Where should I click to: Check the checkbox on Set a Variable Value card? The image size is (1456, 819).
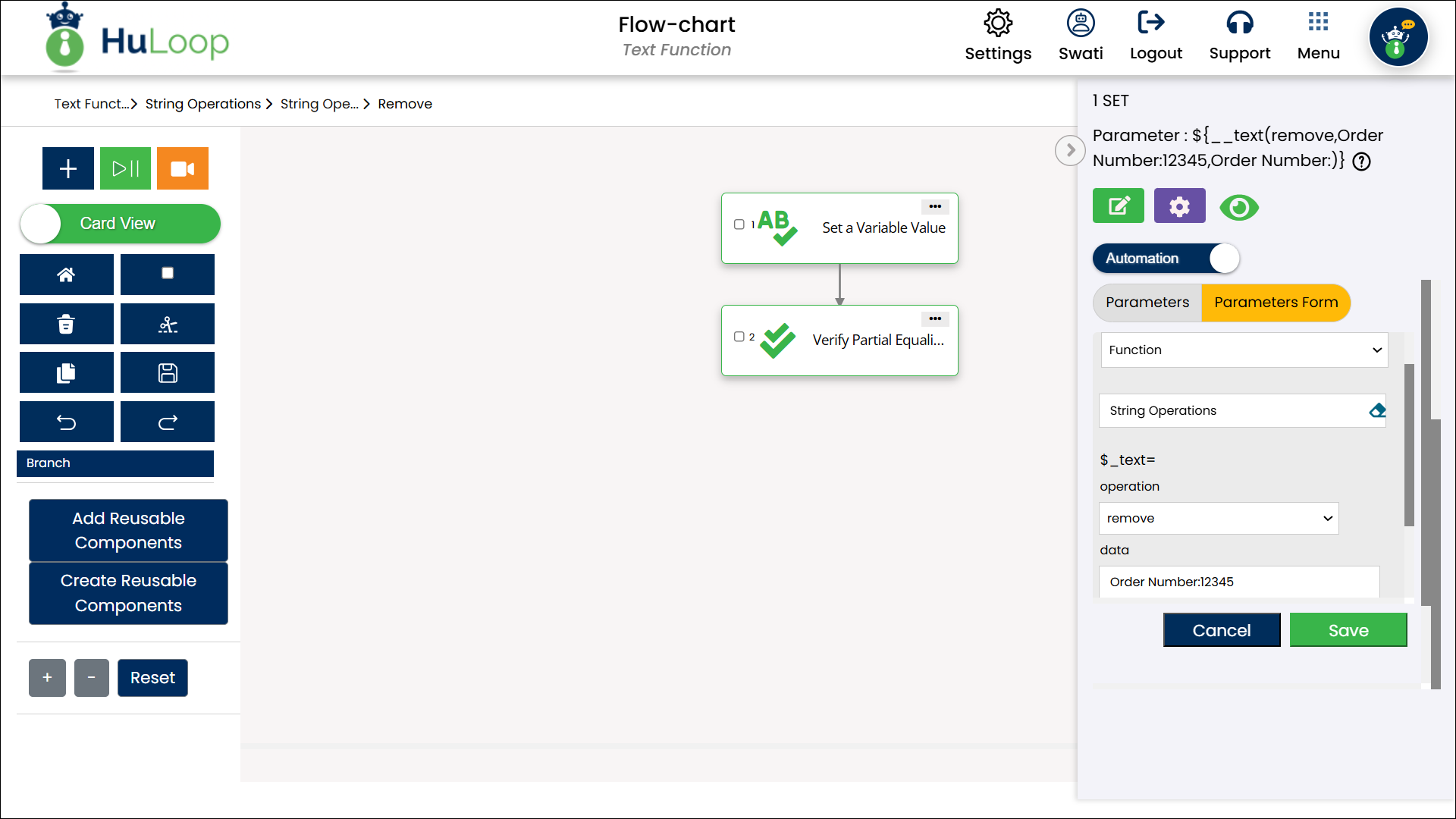[x=739, y=224]
